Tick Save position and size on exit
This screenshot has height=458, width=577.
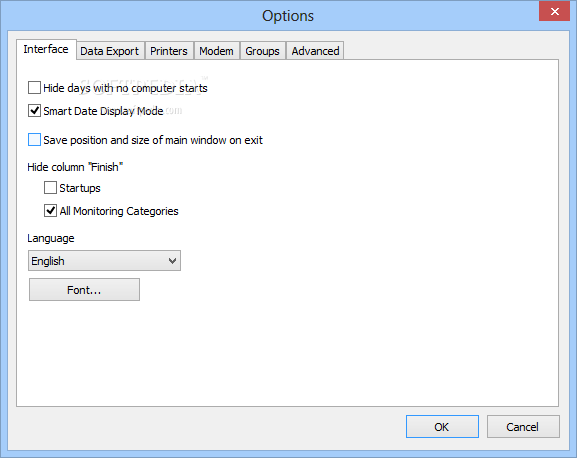[35, 140]
